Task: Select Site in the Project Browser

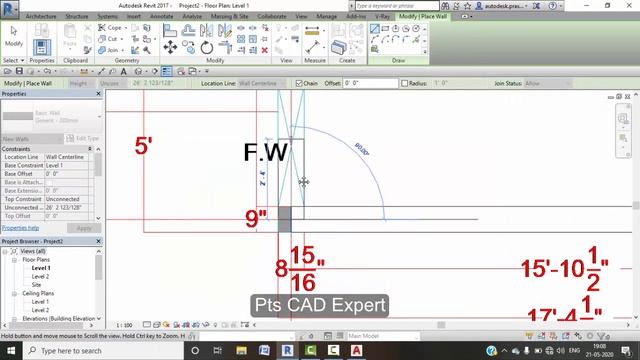Action: pyautogui.click(x=36, y=285)
